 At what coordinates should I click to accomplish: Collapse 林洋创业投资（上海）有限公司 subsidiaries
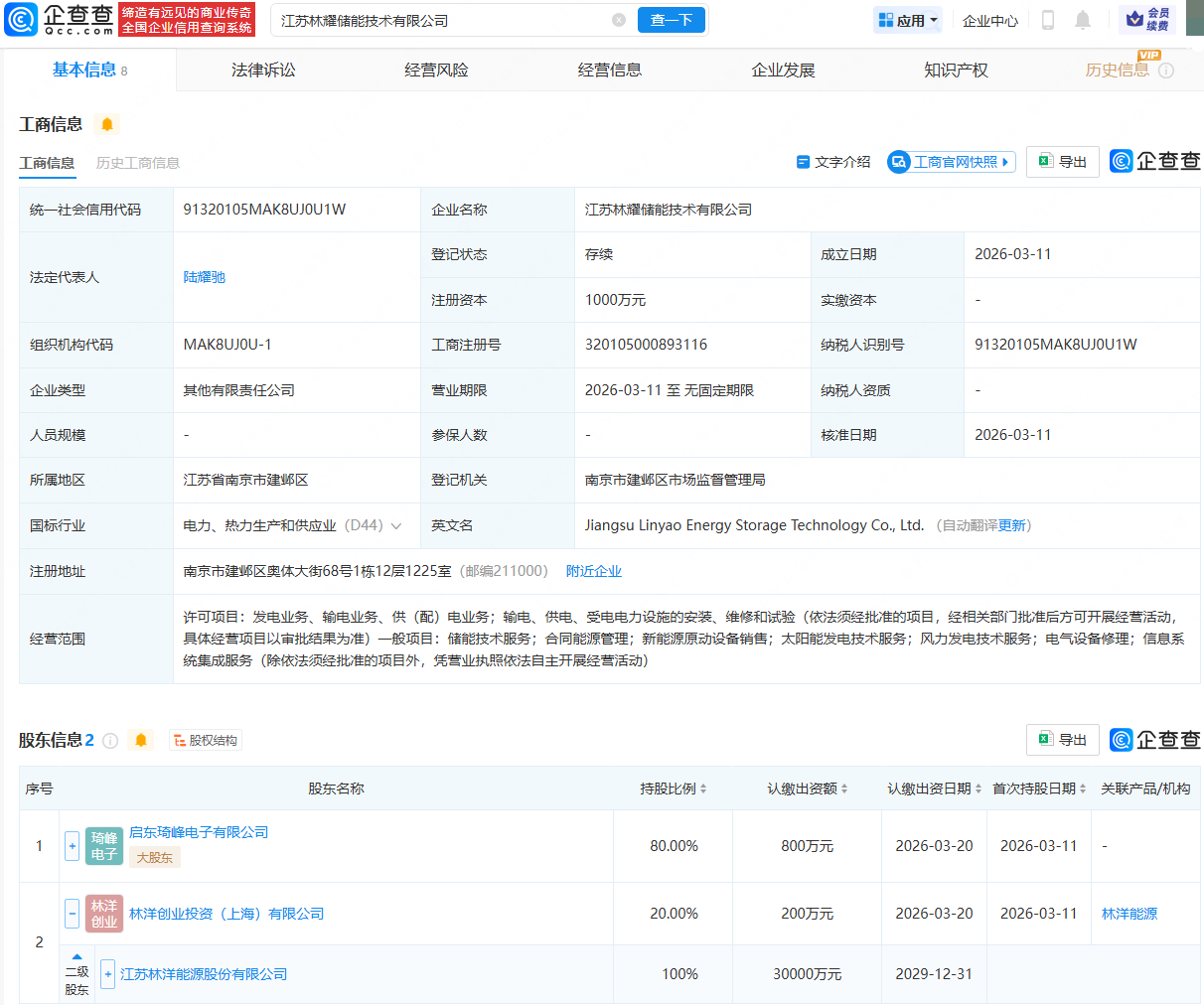tap(72, 914)
